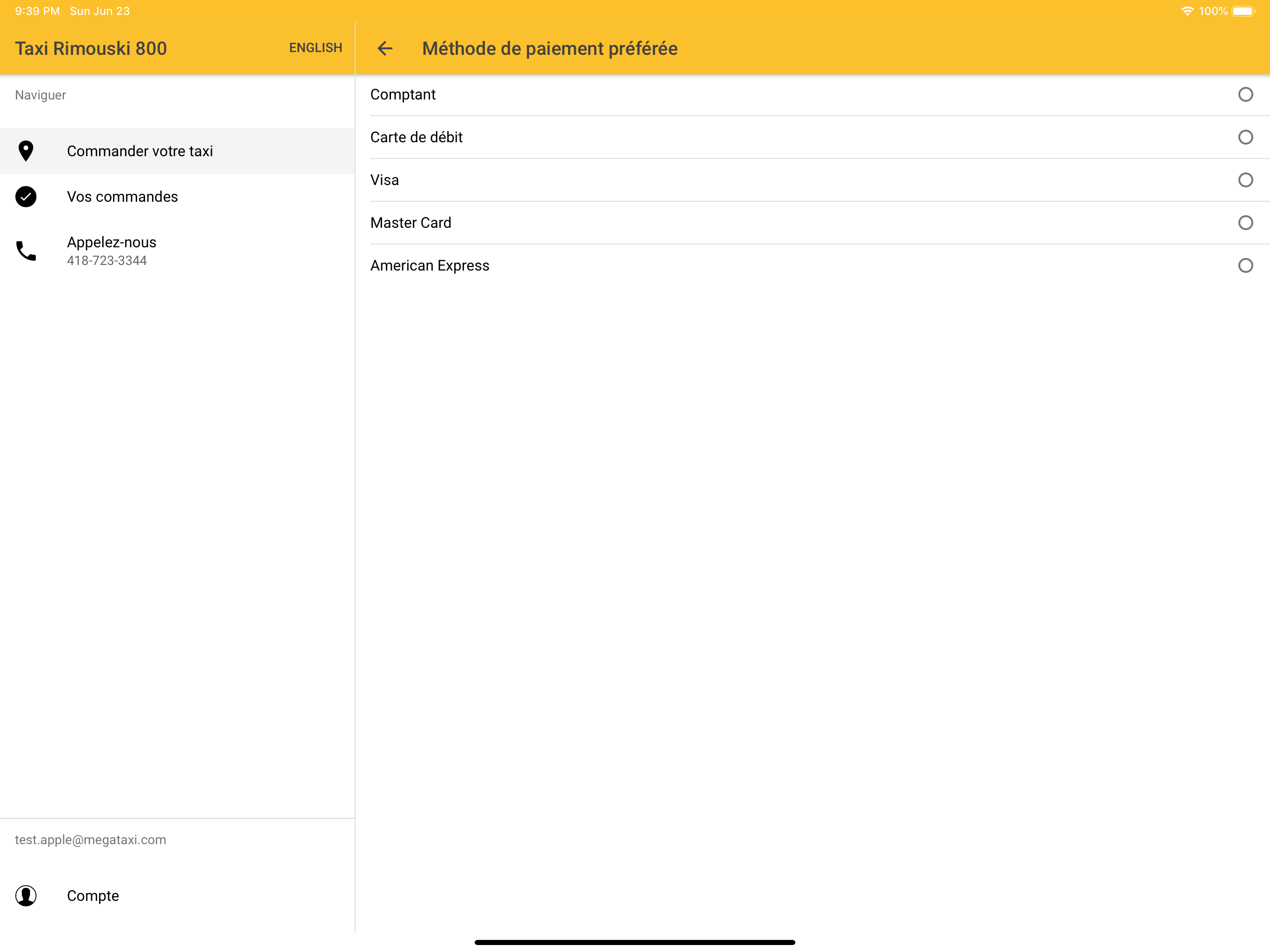Click the profile icon next to Compte
Image resolution: width=1270 pixels, height=952 pixels.
point(26,895)
